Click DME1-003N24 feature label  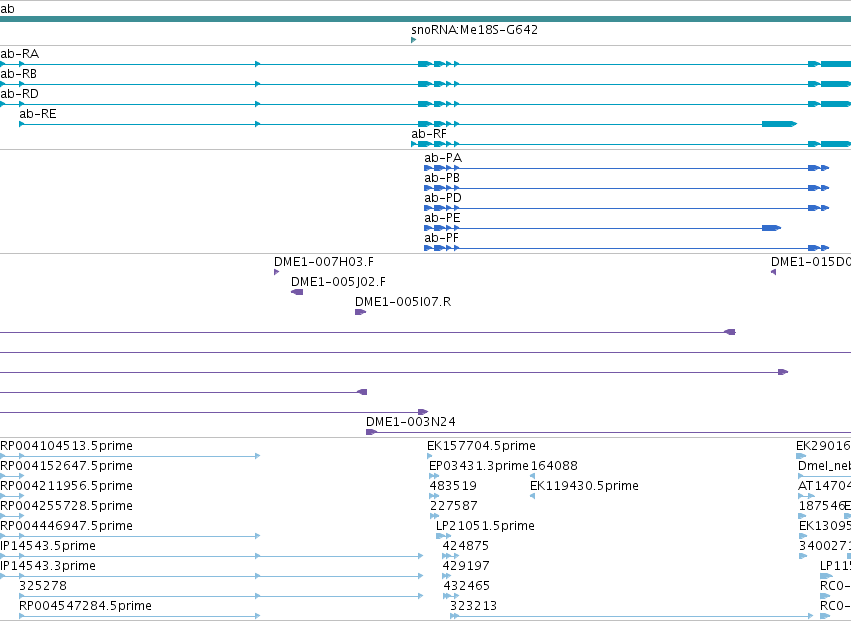pyautogui.click(x=411, y=422)
